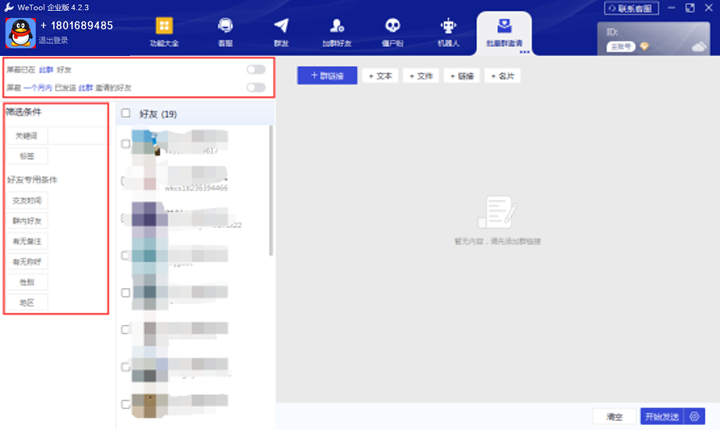Toggle the 屏蔽已在此群好友 switch
The width and height of the screenshot is (720, 433).
(x=256, y=70)
